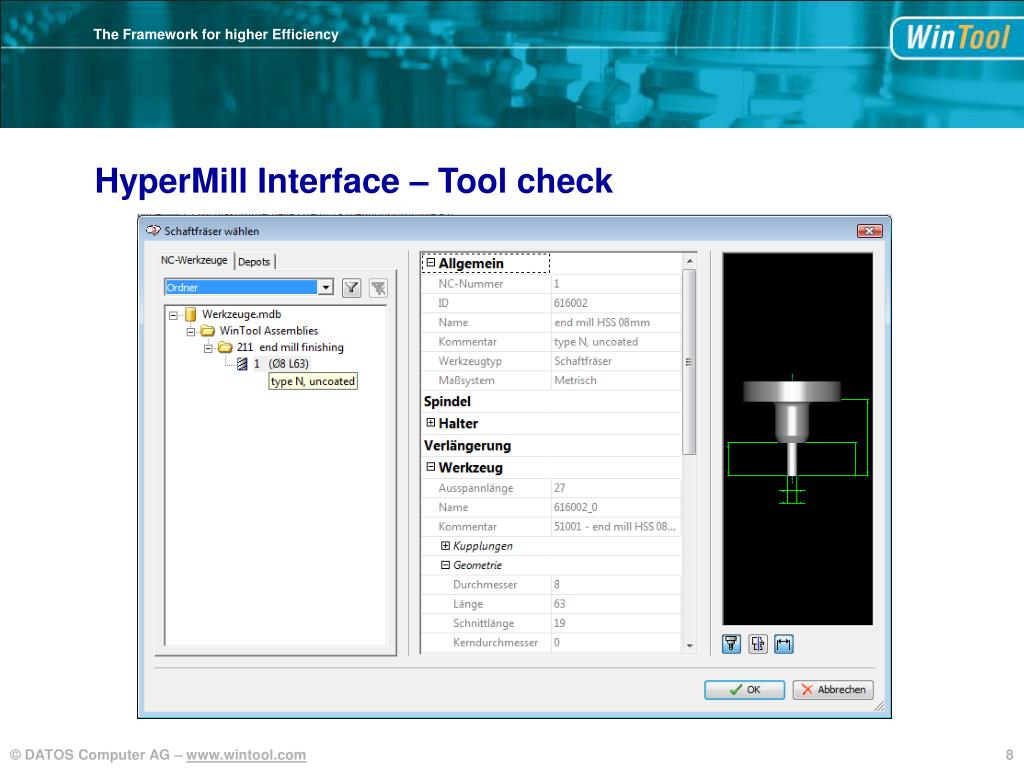Click the Durchmesser value 8
The height and width of the screenshot is (768, 1024).
tap(556, 584)
